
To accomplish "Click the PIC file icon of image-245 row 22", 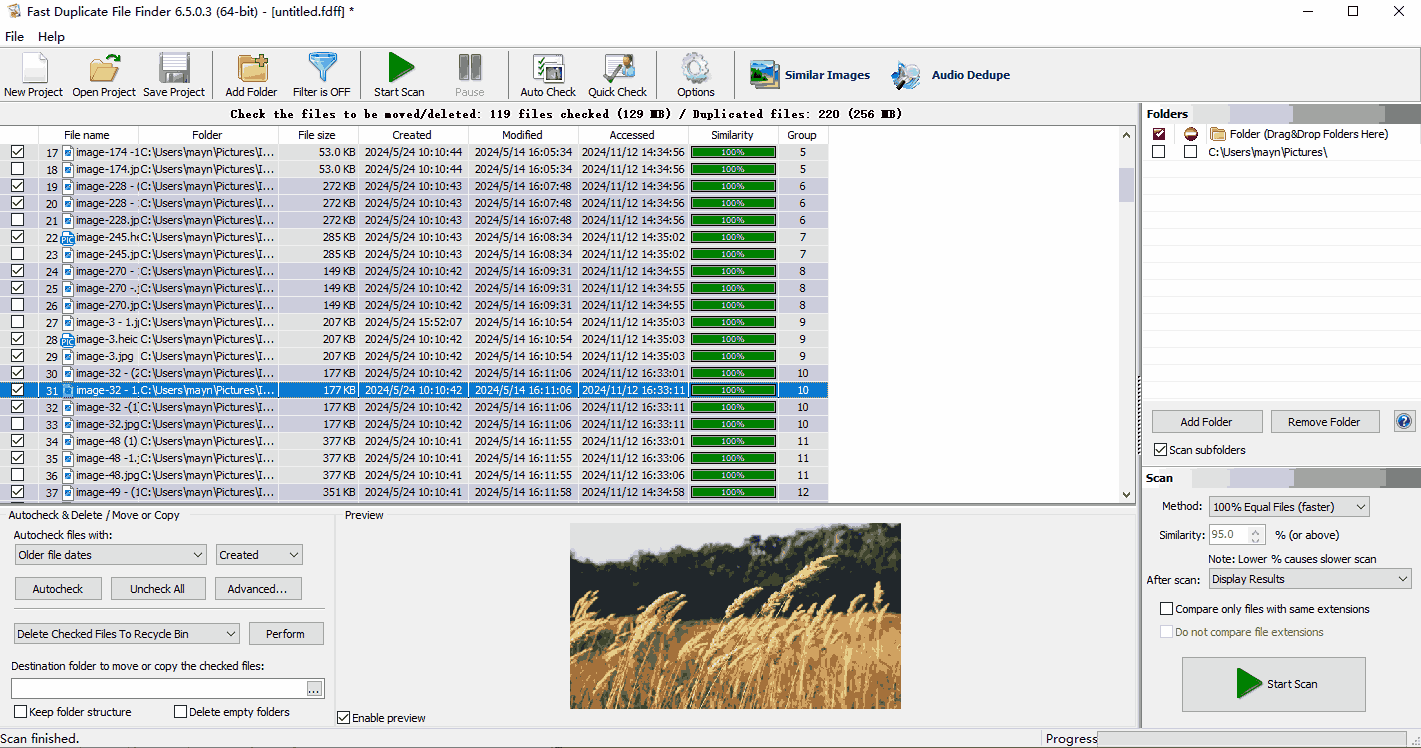I will point(68,237).
